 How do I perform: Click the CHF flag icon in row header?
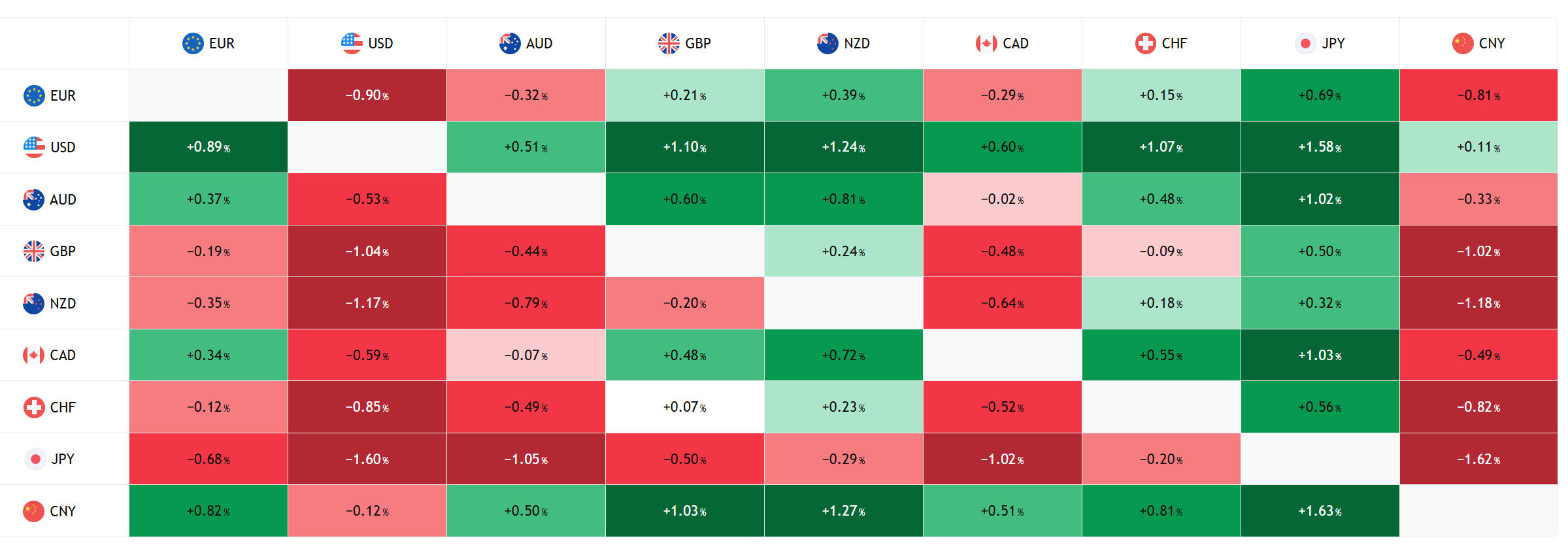point(34,407)
